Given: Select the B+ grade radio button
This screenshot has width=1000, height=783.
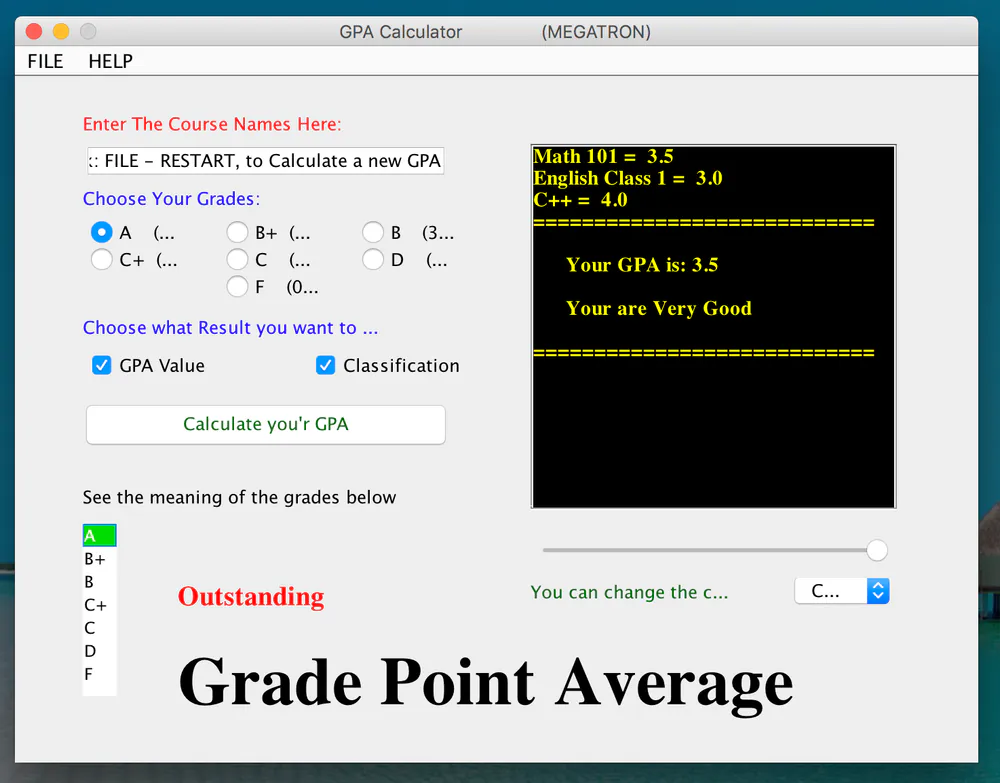Looking at the screenshot, I should point(237,232).
